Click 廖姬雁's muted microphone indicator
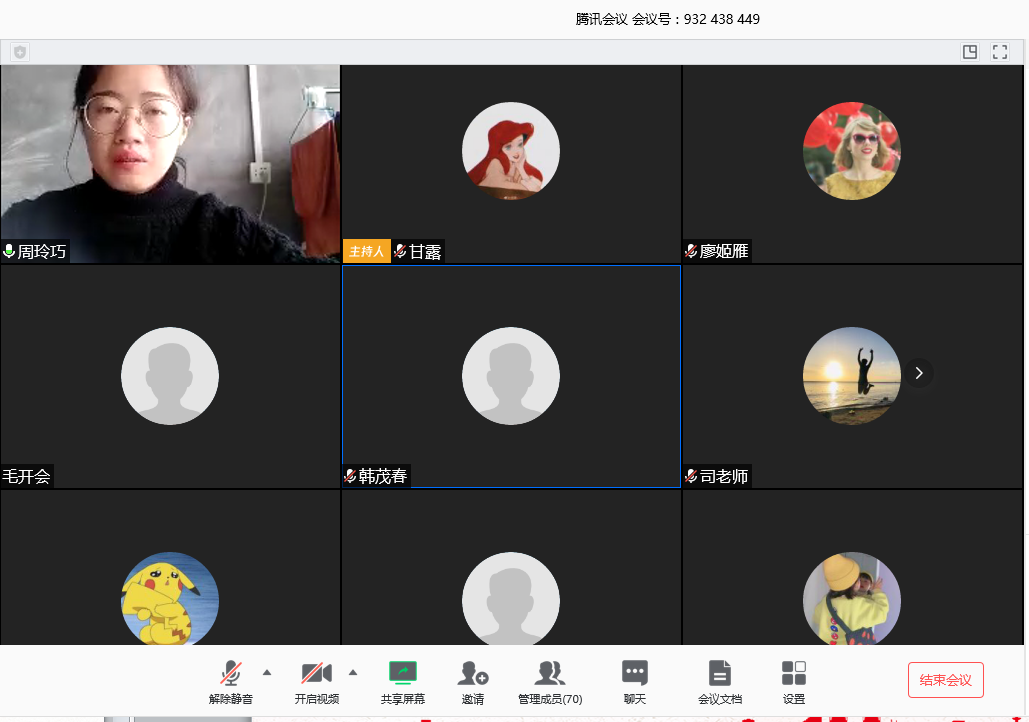This screenshot has width=1029, height=722. click(691, 251)
